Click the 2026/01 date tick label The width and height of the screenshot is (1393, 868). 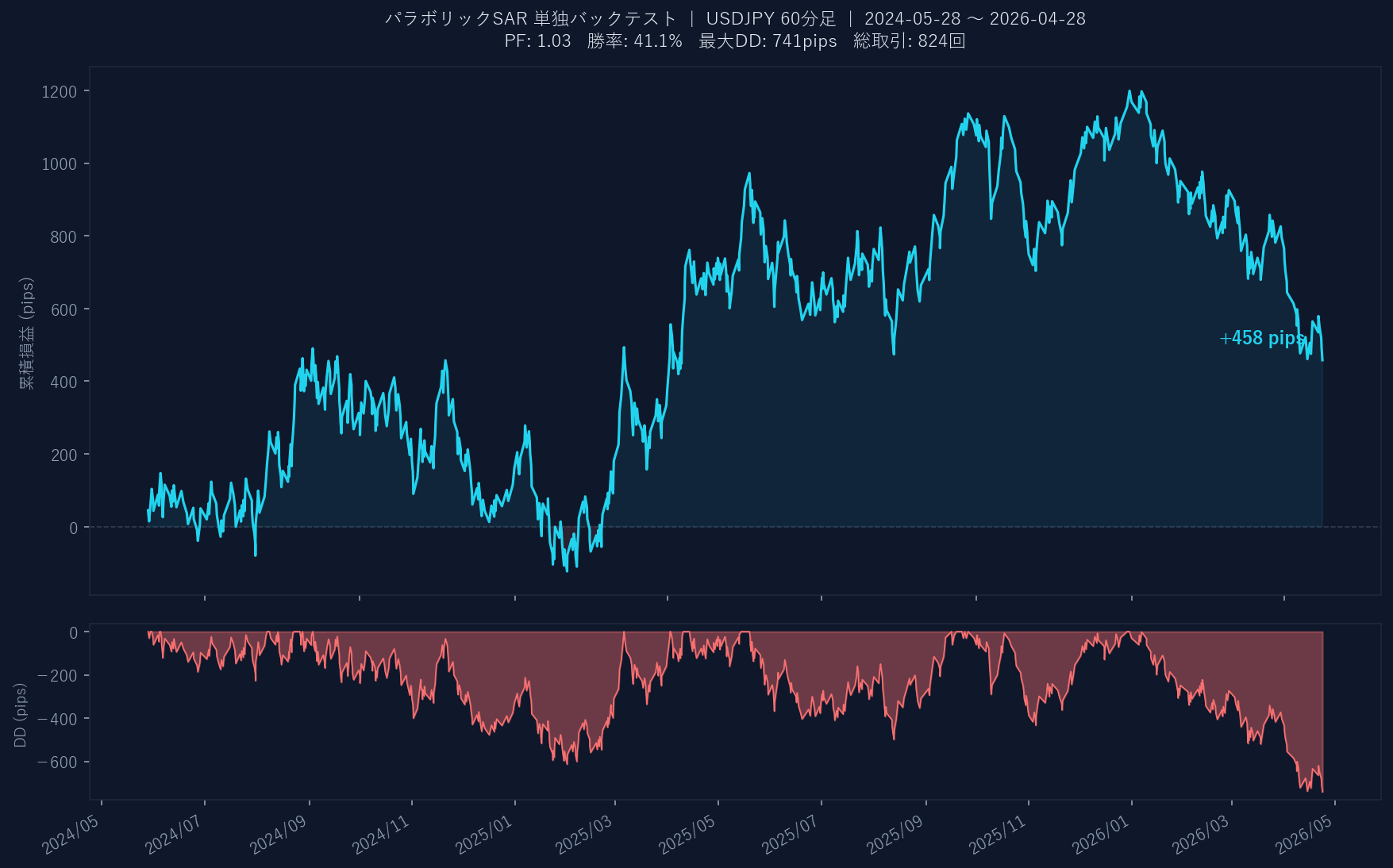1101,835
